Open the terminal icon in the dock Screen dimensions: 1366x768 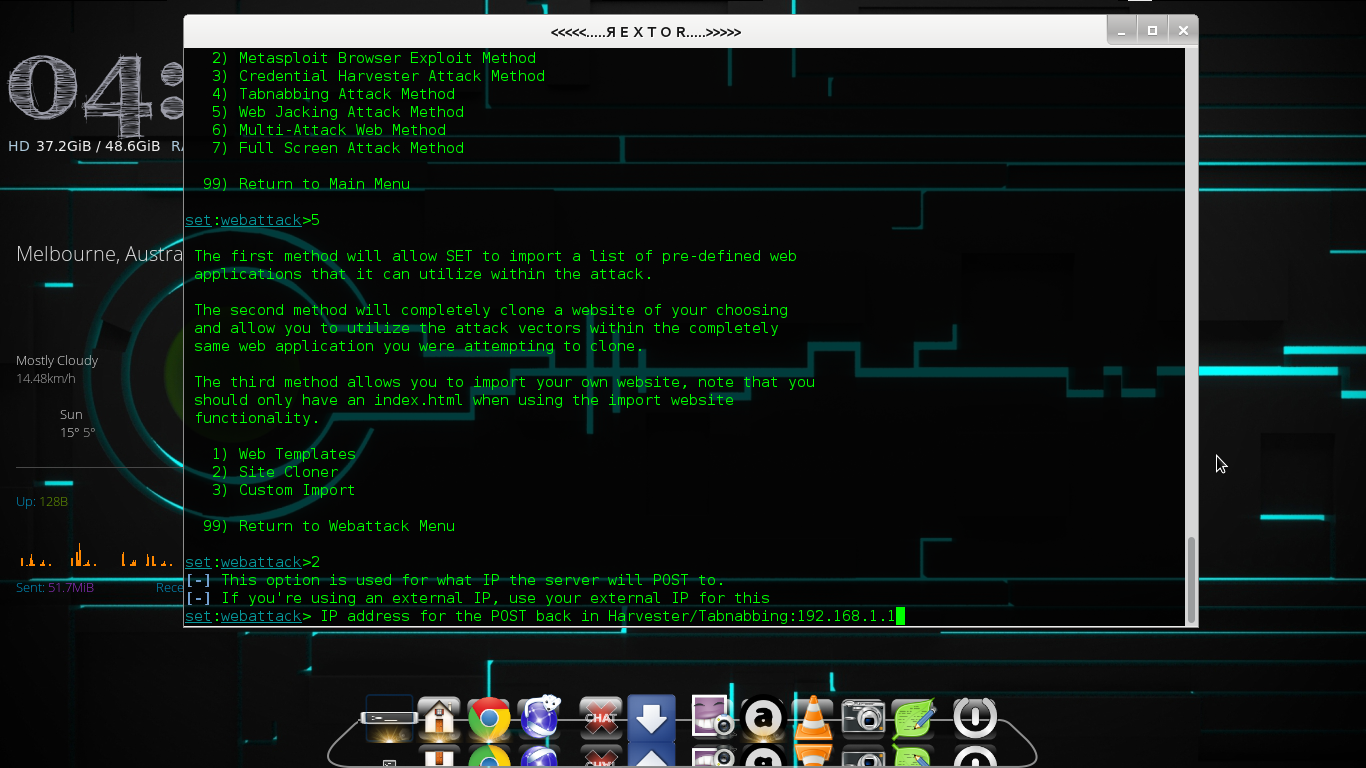pyautogui.click(x=389, y=718)
